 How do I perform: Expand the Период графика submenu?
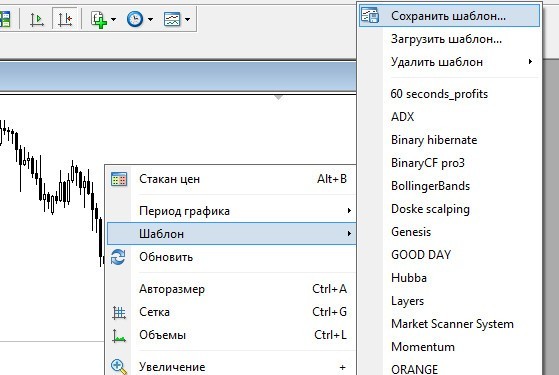point(232,211)
